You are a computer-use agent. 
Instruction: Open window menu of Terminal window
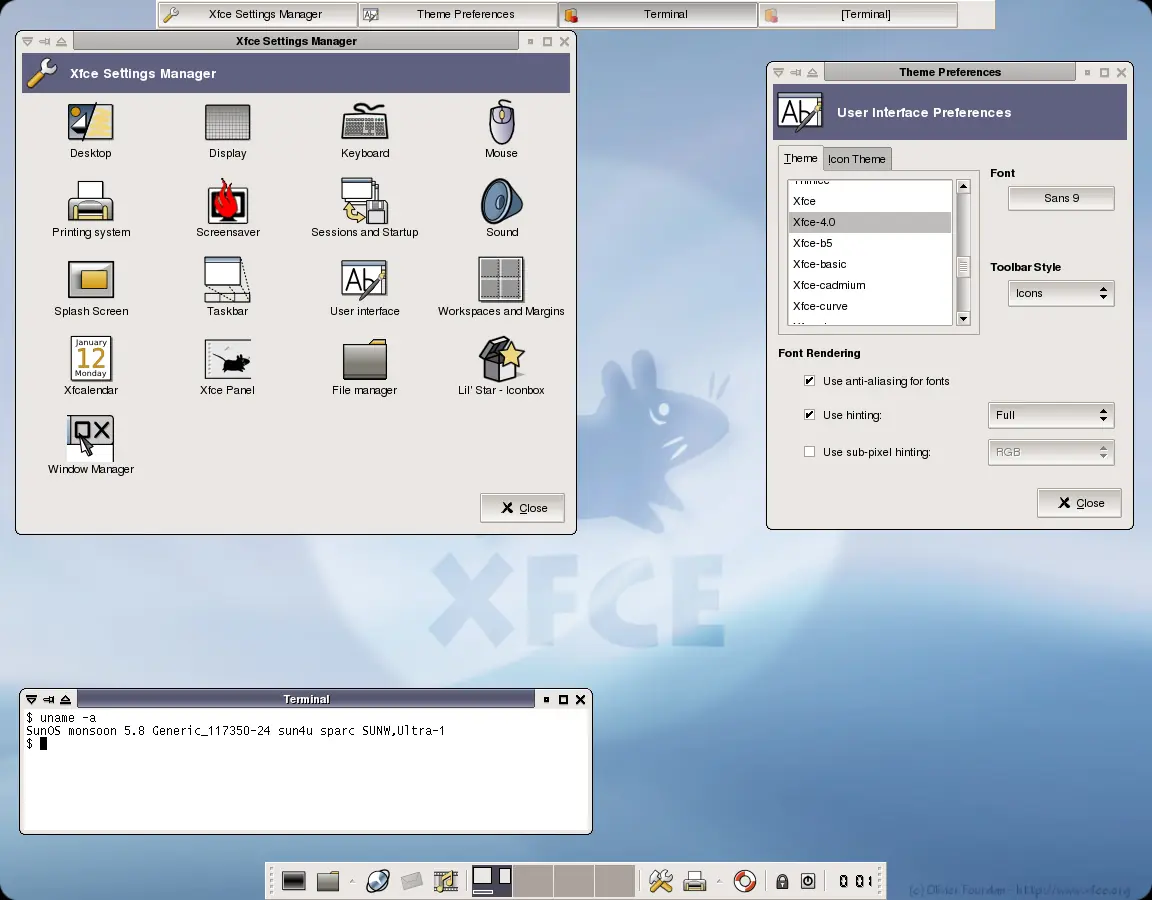tap(32, 699)
